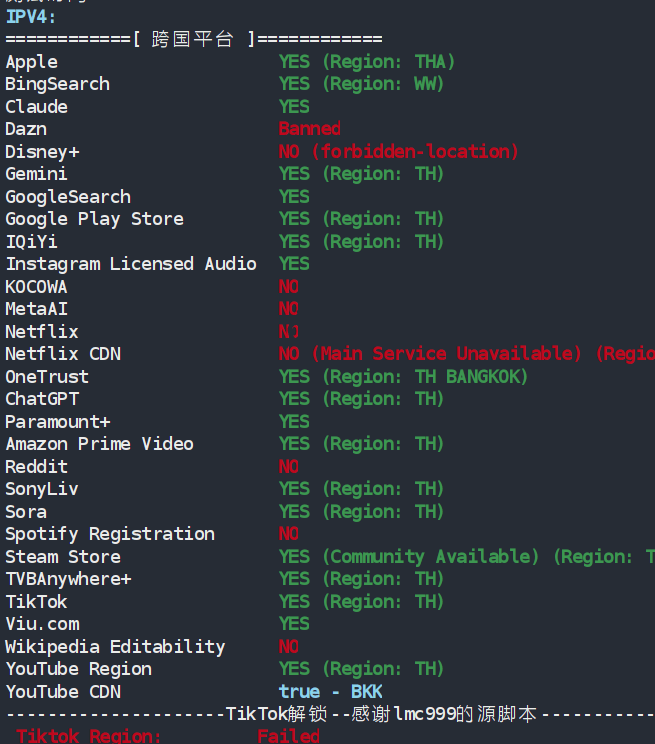The image size is (655, 744).
Task: Click the KOCOWA row label
Action: click(36, 287)
